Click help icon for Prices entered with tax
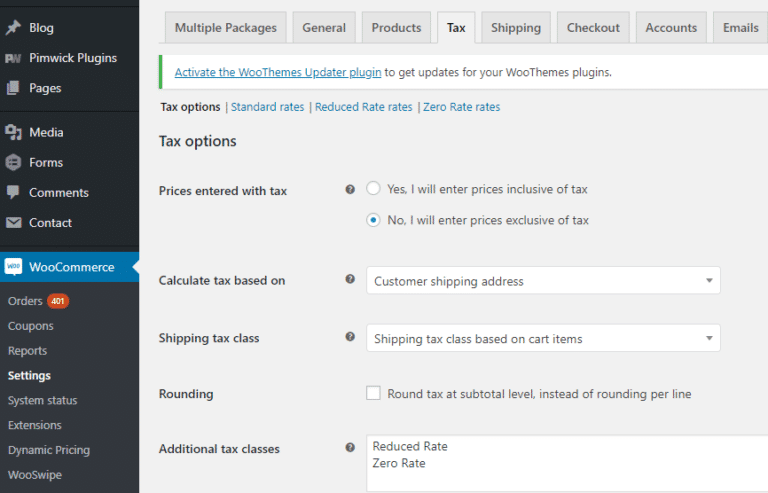This screenshot has width=768, height=493. pyautogui.click(x=350, y=189)
